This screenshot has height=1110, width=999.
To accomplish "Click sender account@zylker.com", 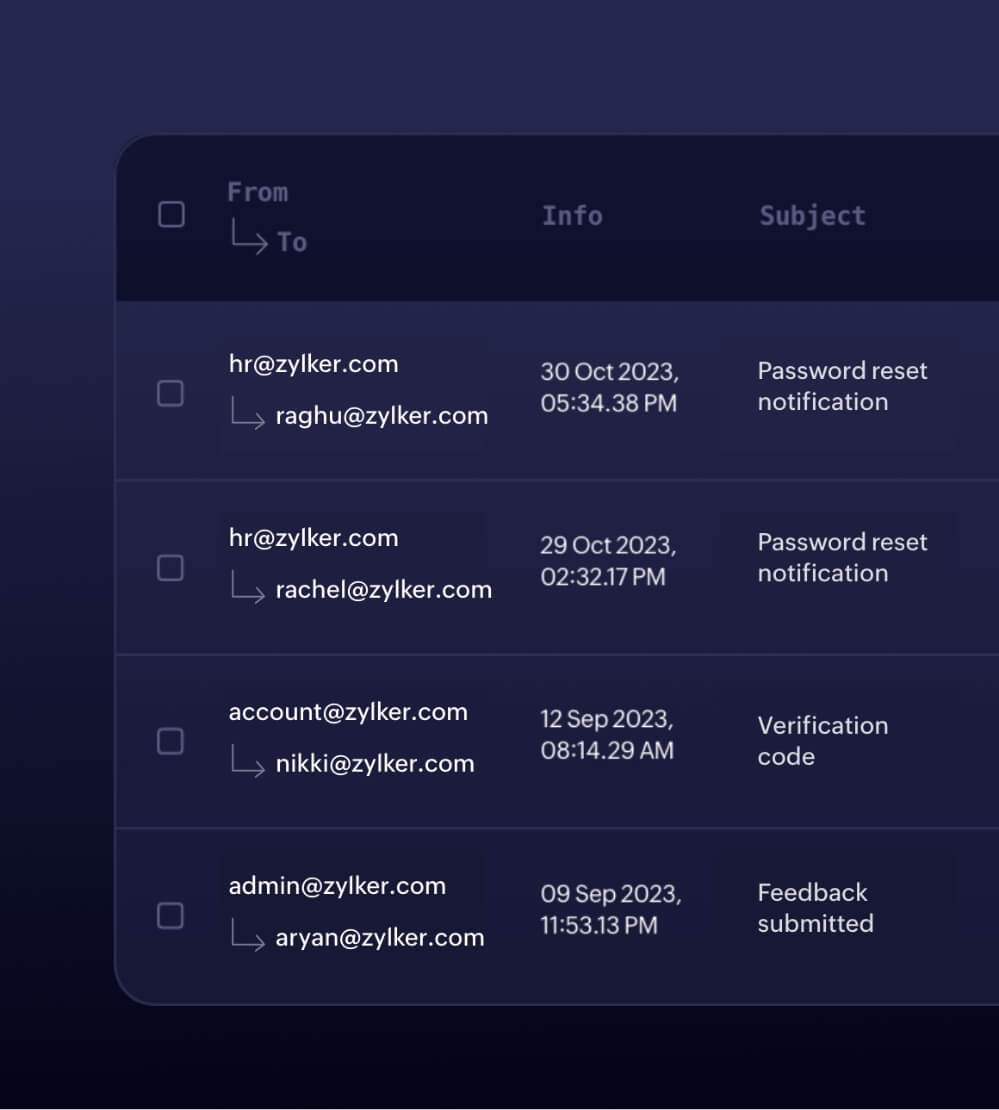I will (348, 712).
